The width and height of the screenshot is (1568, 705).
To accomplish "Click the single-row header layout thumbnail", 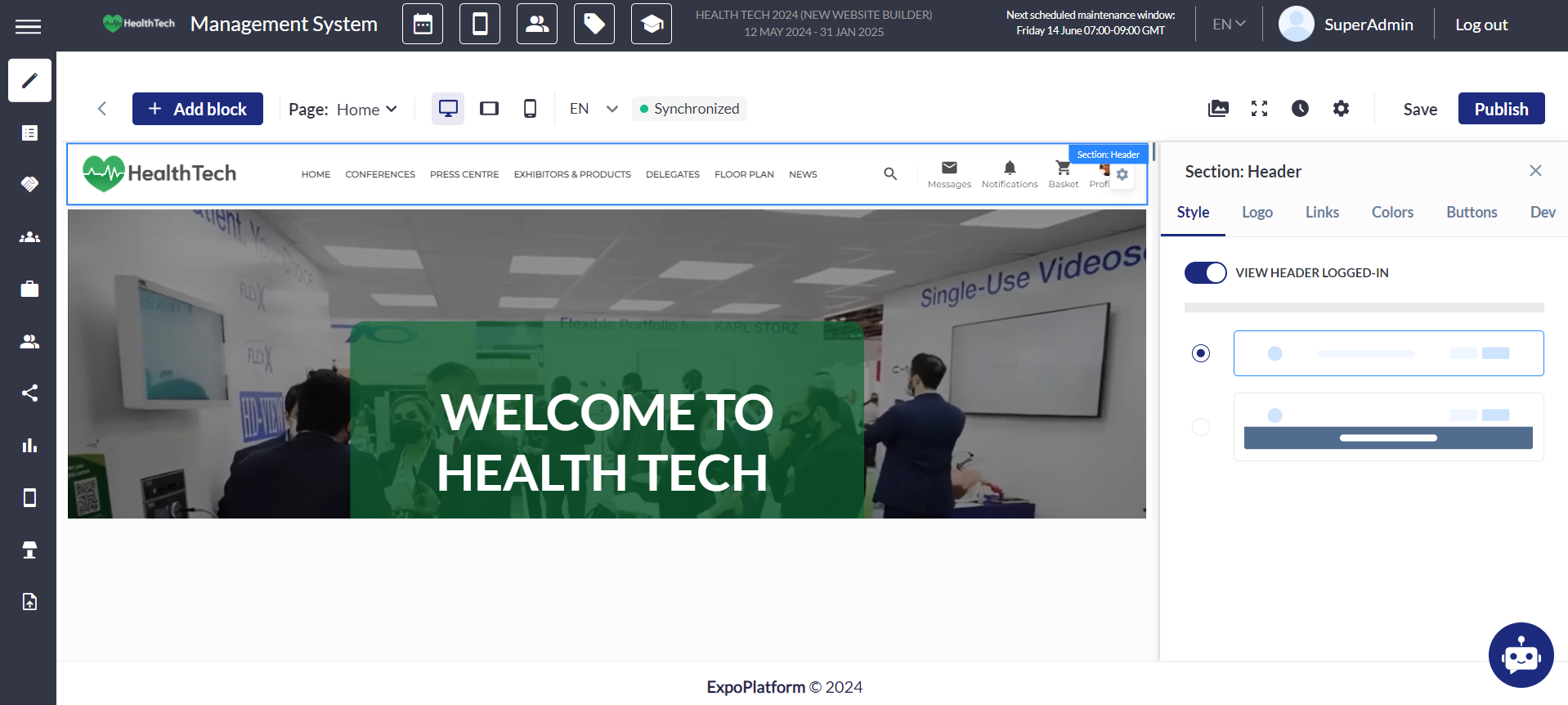I will pos(1388,353).
